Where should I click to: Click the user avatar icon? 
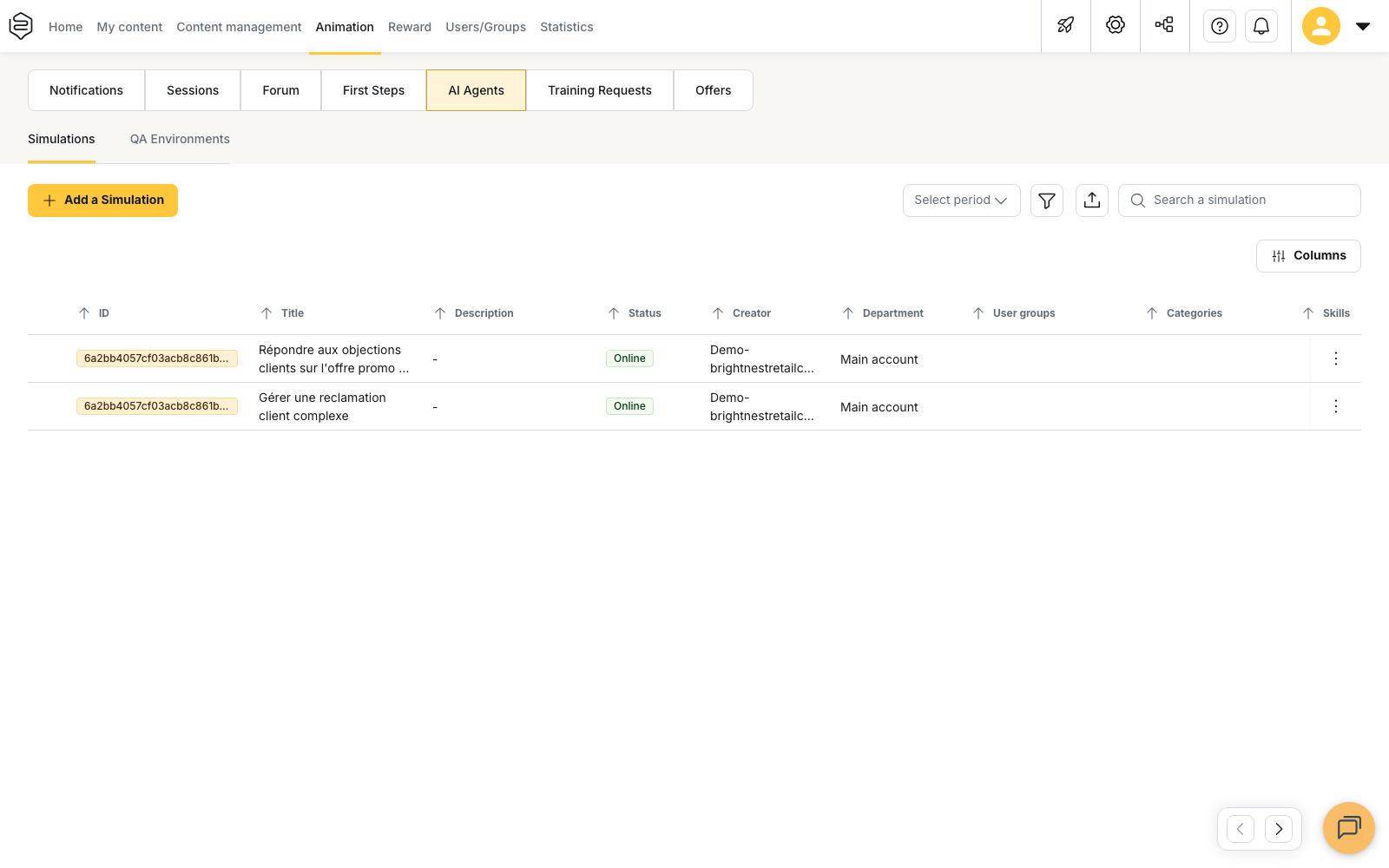tap(1321, 26)
